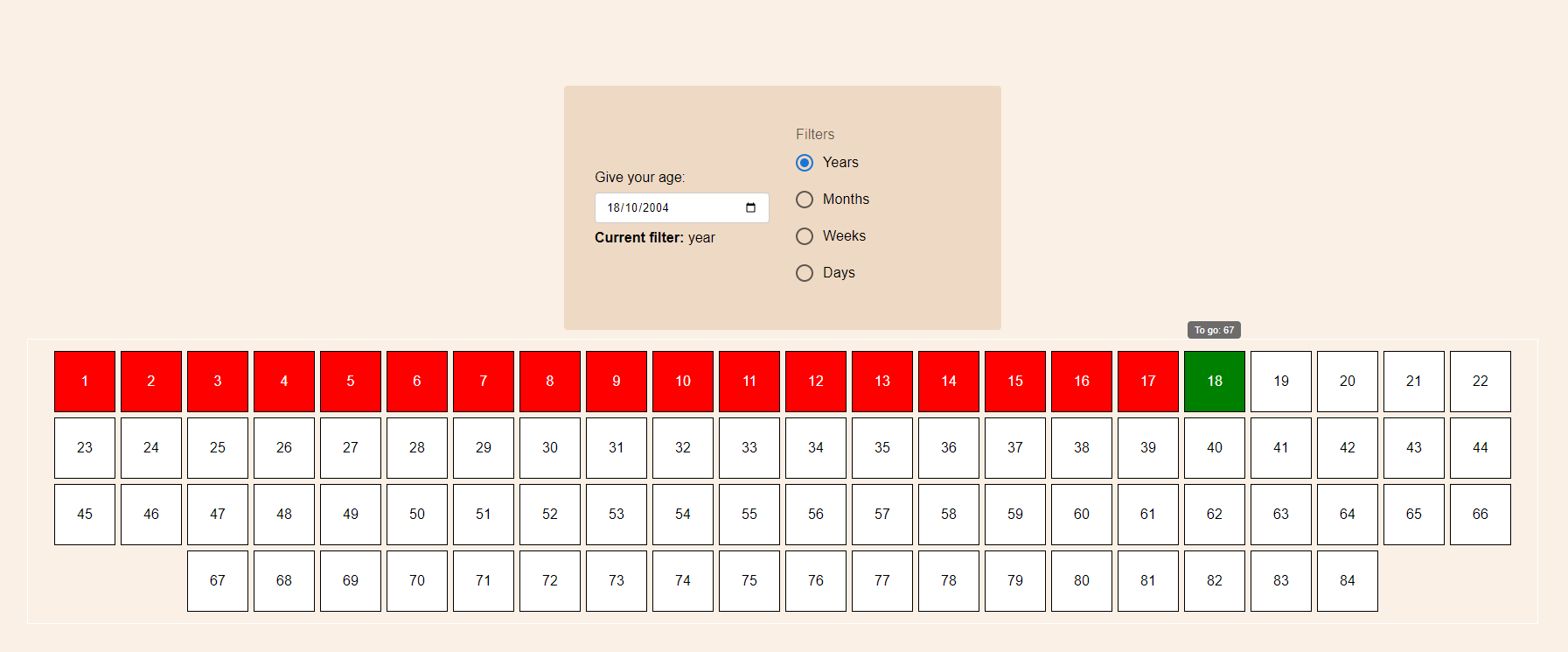Click the square numbered 44
This screenshot has height=652, width=1568.
[1480, 447]
